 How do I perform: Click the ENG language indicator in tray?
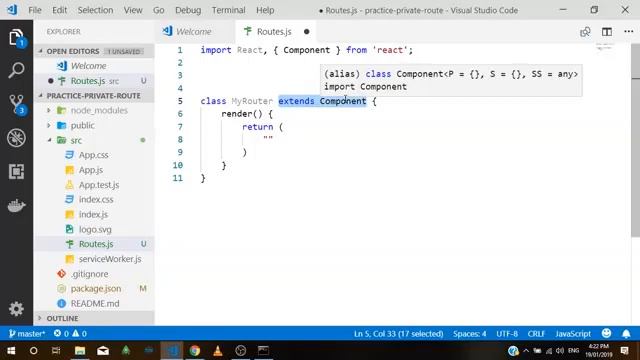[573, 351]
